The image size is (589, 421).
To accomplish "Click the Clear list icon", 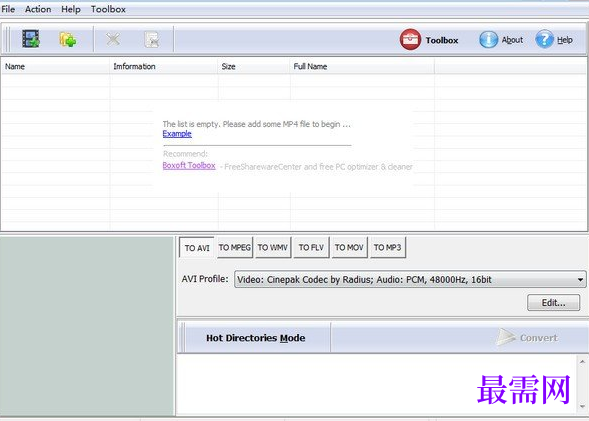I will click(x=152, y=39).
